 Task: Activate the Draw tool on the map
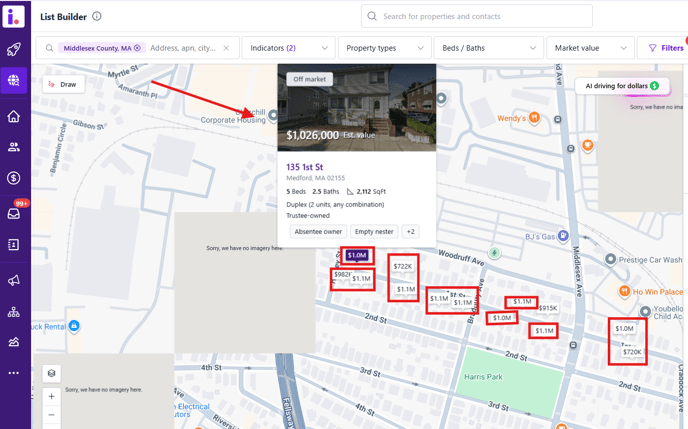(x=63, y=85)
